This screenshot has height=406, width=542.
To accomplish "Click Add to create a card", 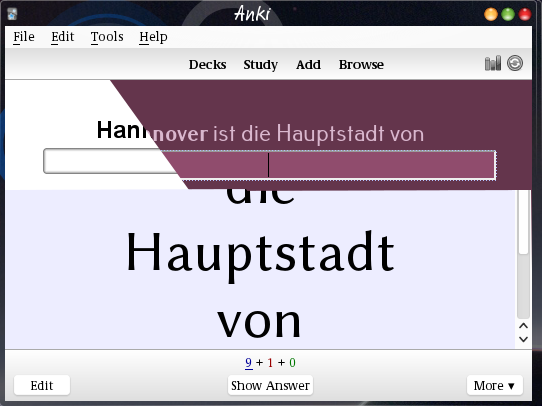I will click(308, 65).
